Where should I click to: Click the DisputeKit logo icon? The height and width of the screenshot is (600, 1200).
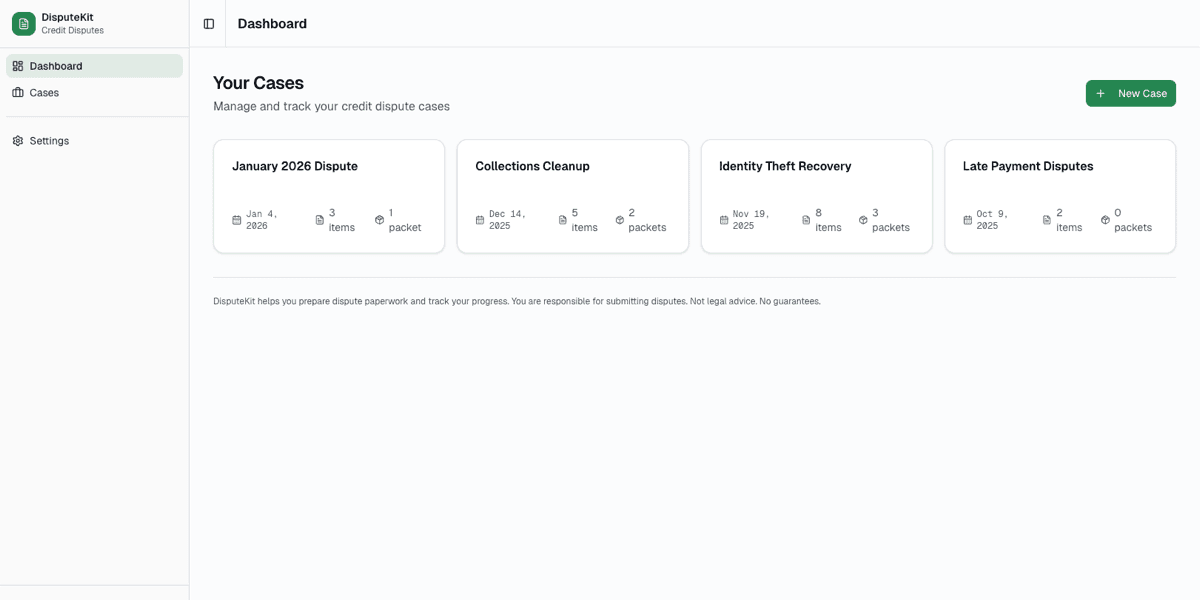24,23
